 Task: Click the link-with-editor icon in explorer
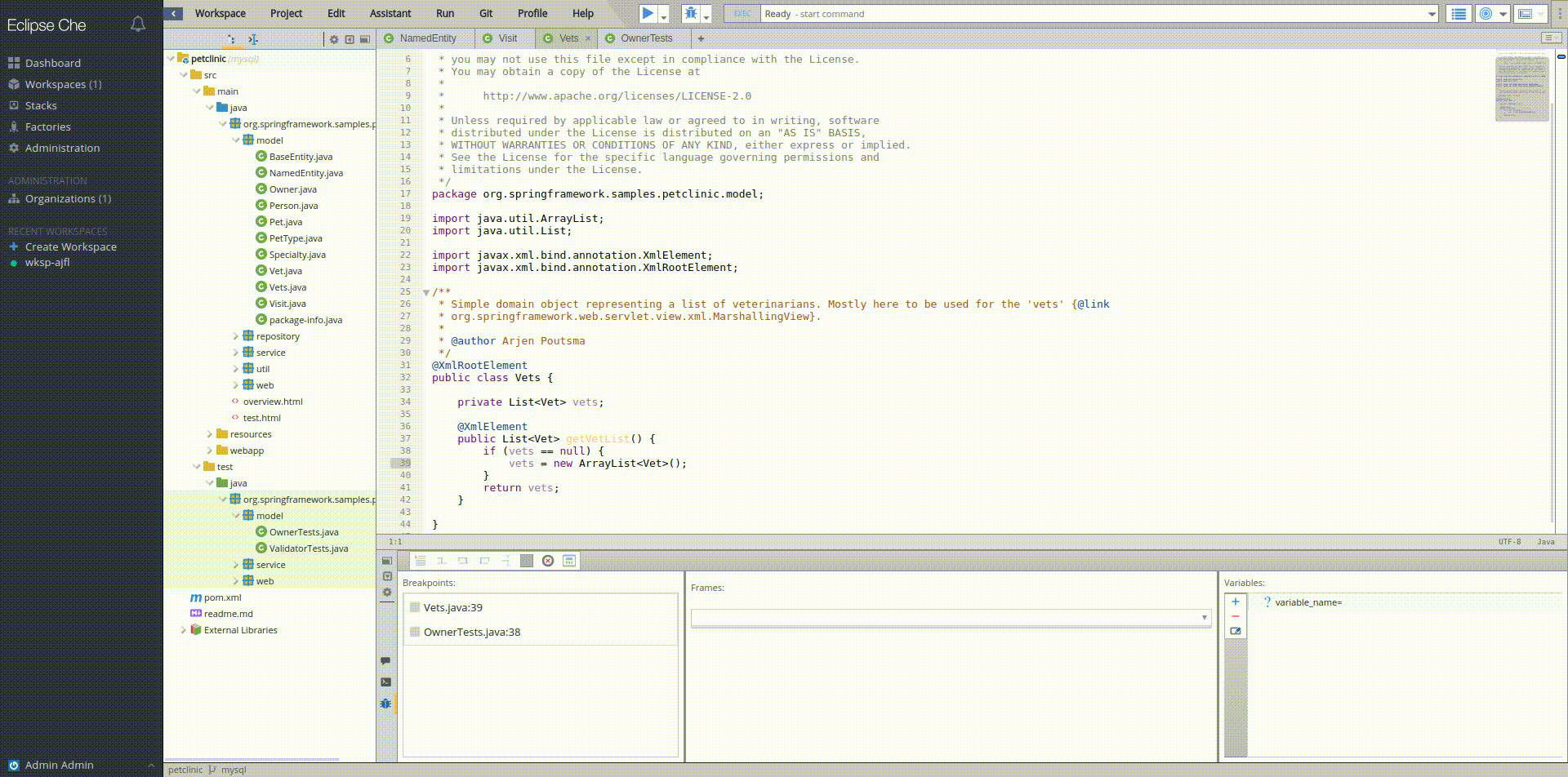coord(253,39)
